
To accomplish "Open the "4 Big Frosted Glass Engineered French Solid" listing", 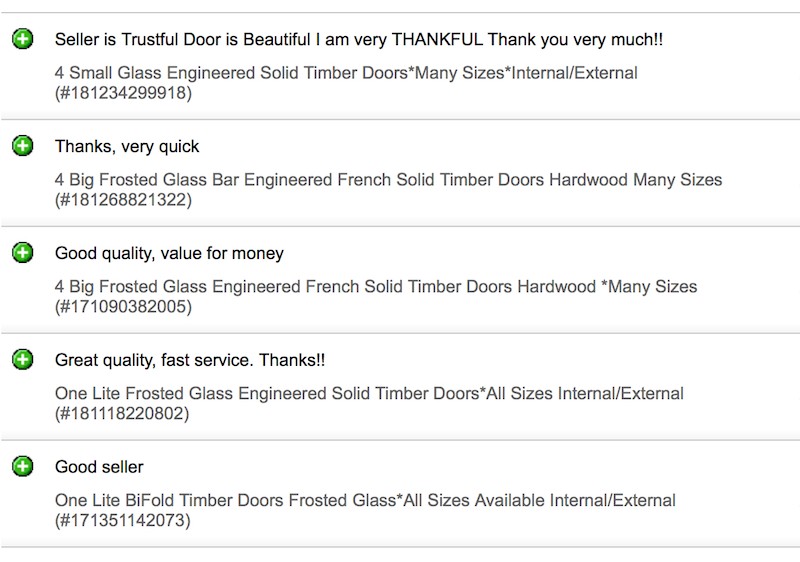I will click(x=376, y=287).
